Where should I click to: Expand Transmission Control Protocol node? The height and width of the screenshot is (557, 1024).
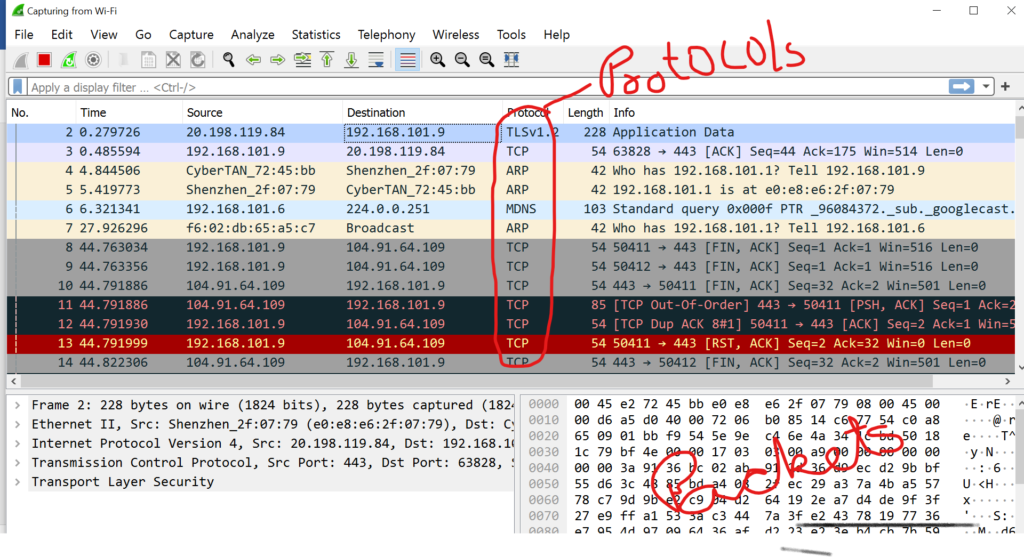point(18,463)
